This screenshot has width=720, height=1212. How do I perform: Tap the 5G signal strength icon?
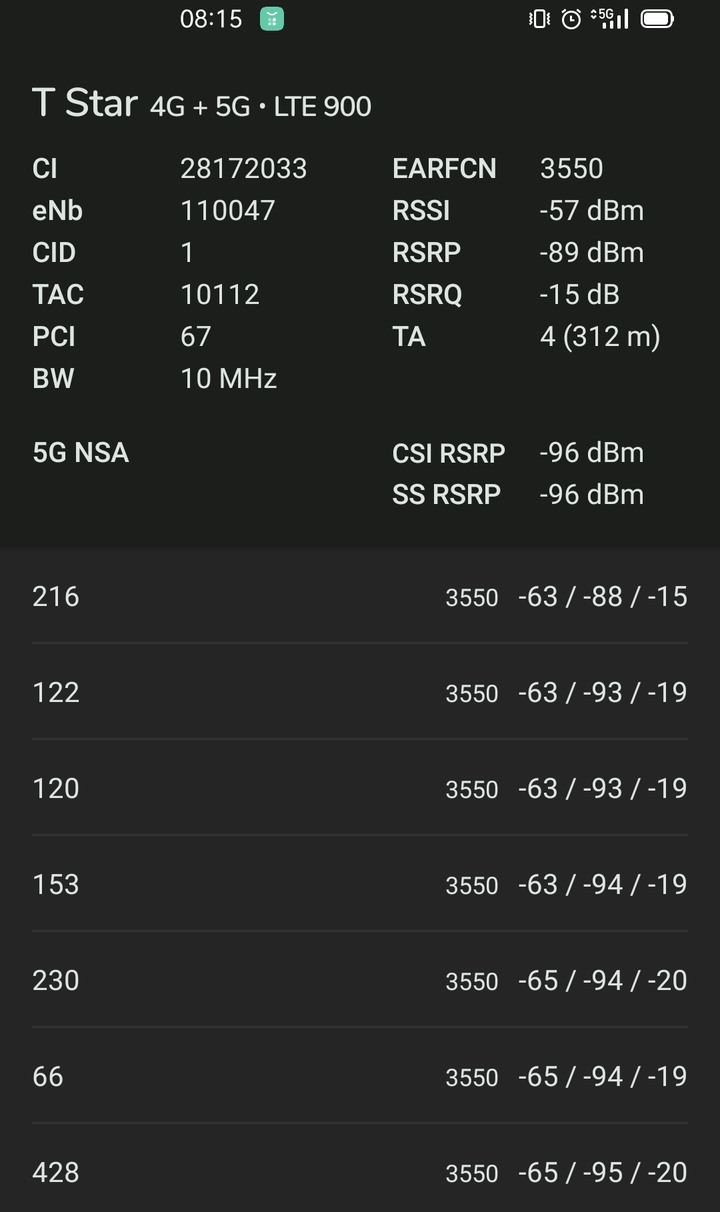point(610,18)
